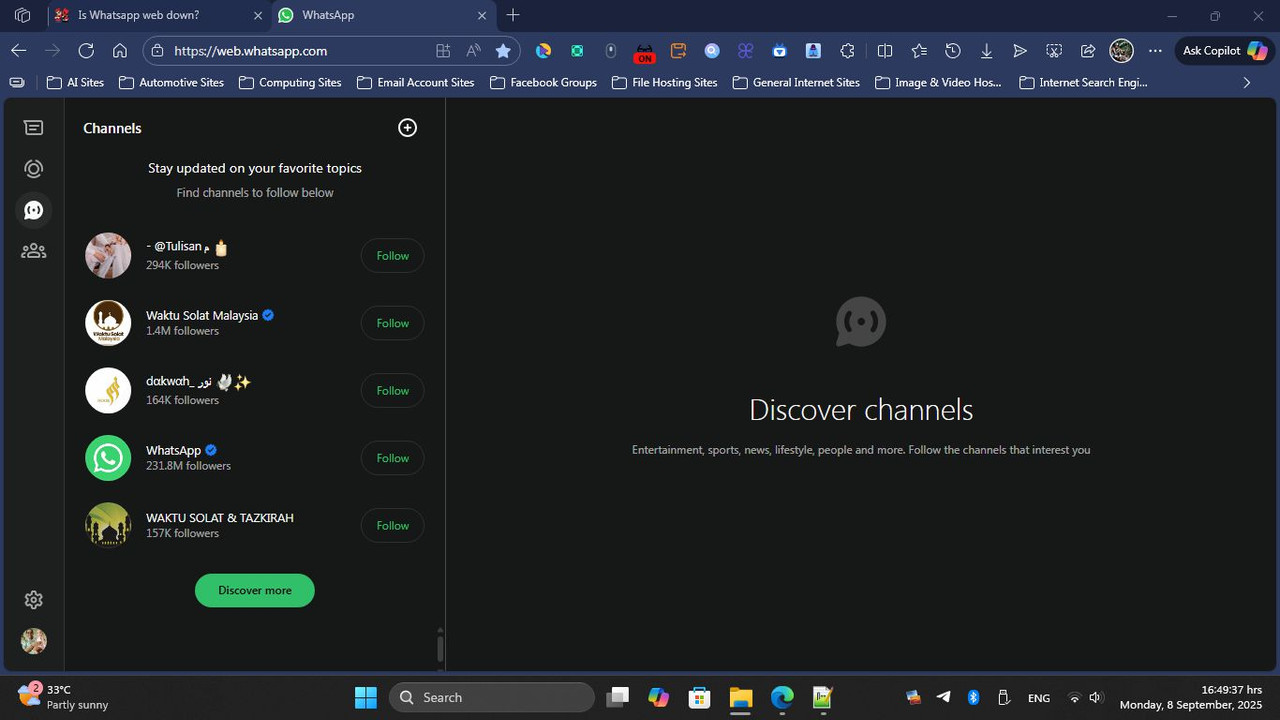Open the Internet Search Engines bookmark folder
The height and width of the screenshot is (720, 1280).
click(x=1083, y=82)
